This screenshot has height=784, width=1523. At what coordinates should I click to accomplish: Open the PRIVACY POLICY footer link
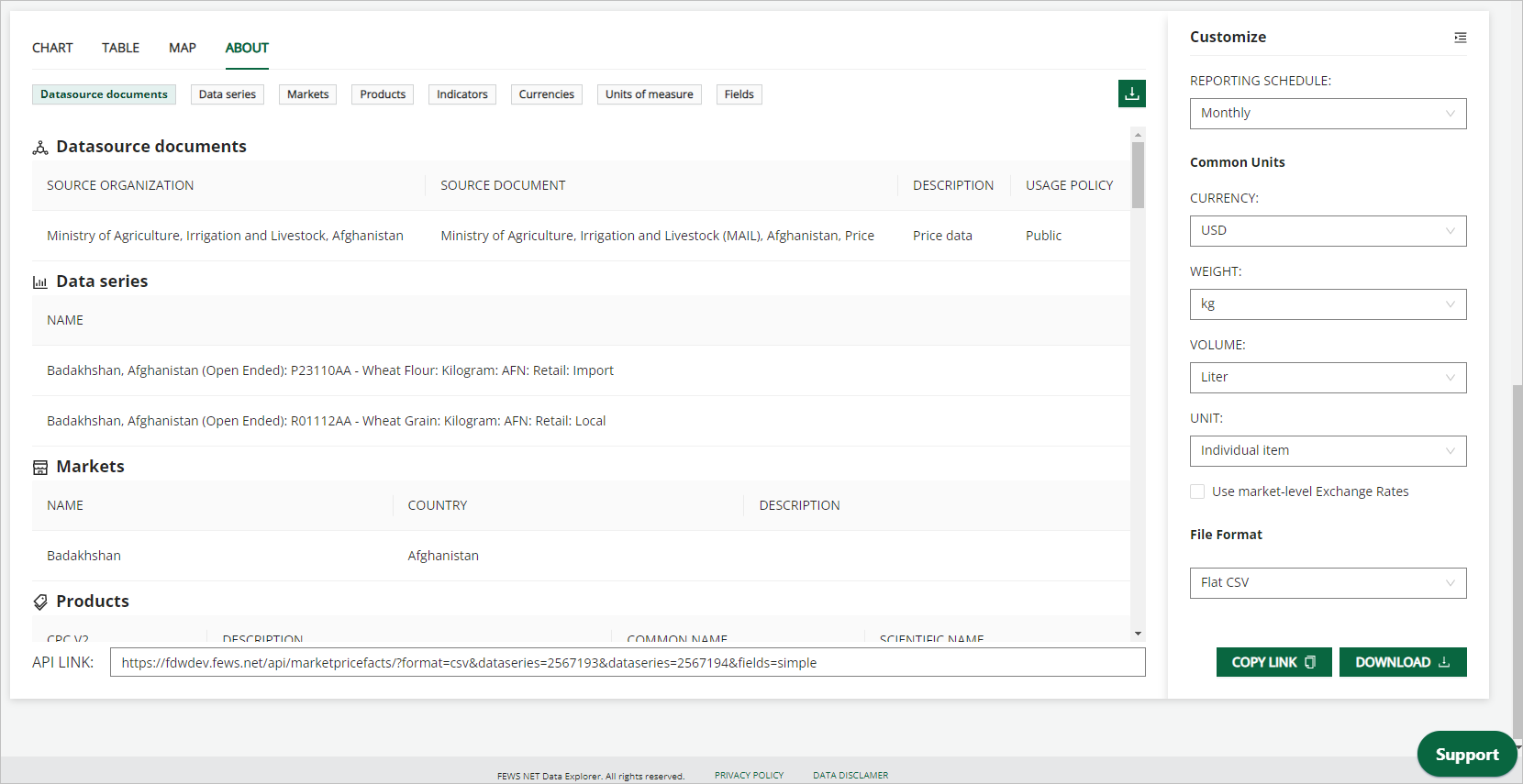749,776
